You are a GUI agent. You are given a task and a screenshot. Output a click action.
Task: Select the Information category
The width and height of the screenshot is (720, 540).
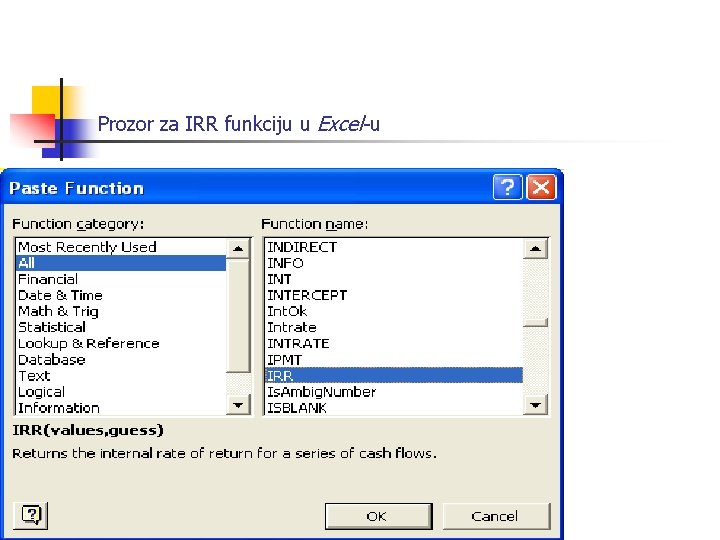click(x=122, y=408)
